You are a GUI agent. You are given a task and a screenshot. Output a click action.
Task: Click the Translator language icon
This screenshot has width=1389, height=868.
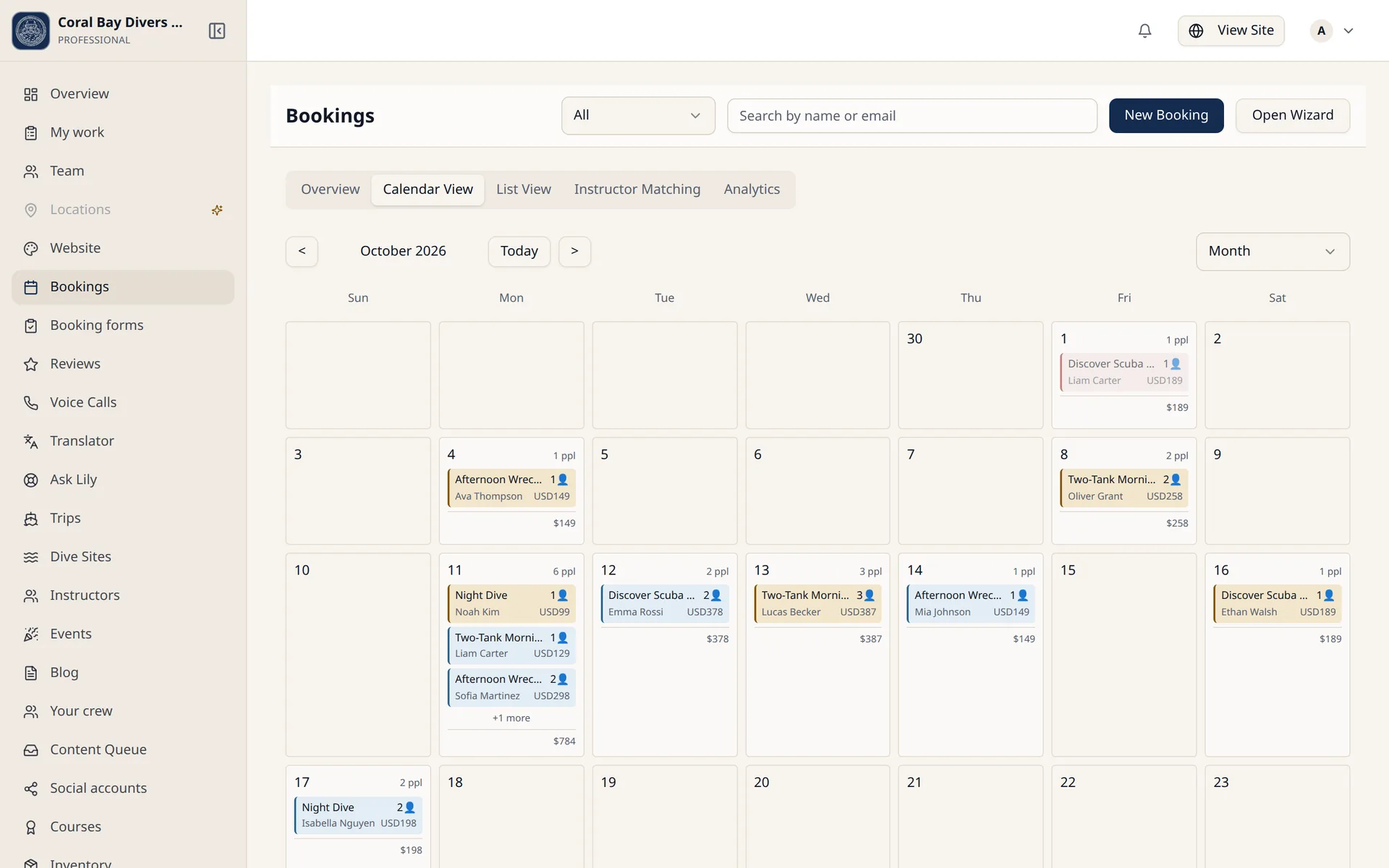30,441
